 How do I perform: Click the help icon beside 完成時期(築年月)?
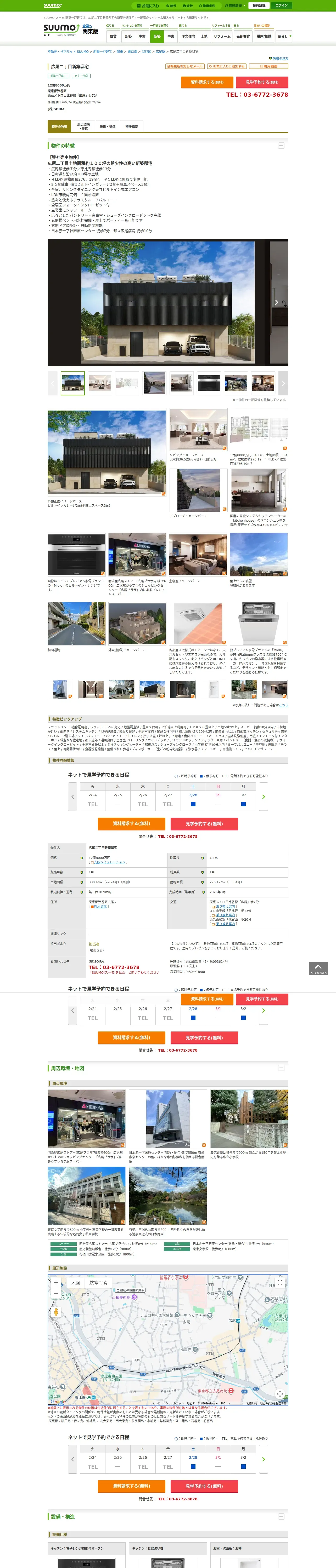click(x=203, y=892)
